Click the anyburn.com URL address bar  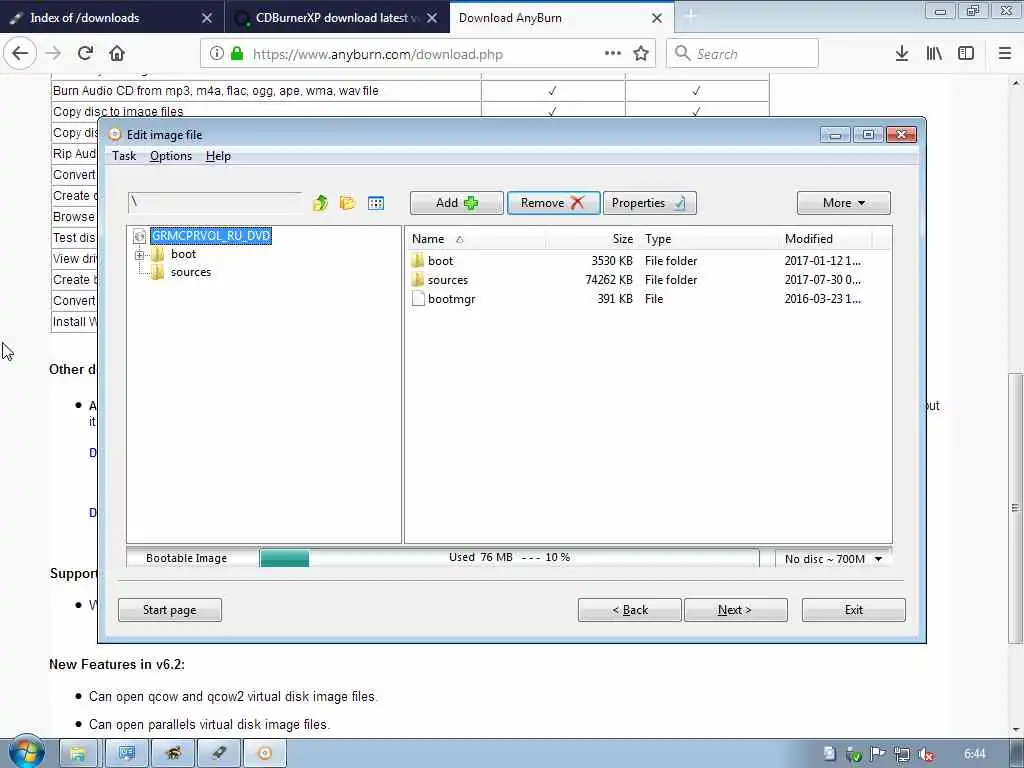(377, 54)
